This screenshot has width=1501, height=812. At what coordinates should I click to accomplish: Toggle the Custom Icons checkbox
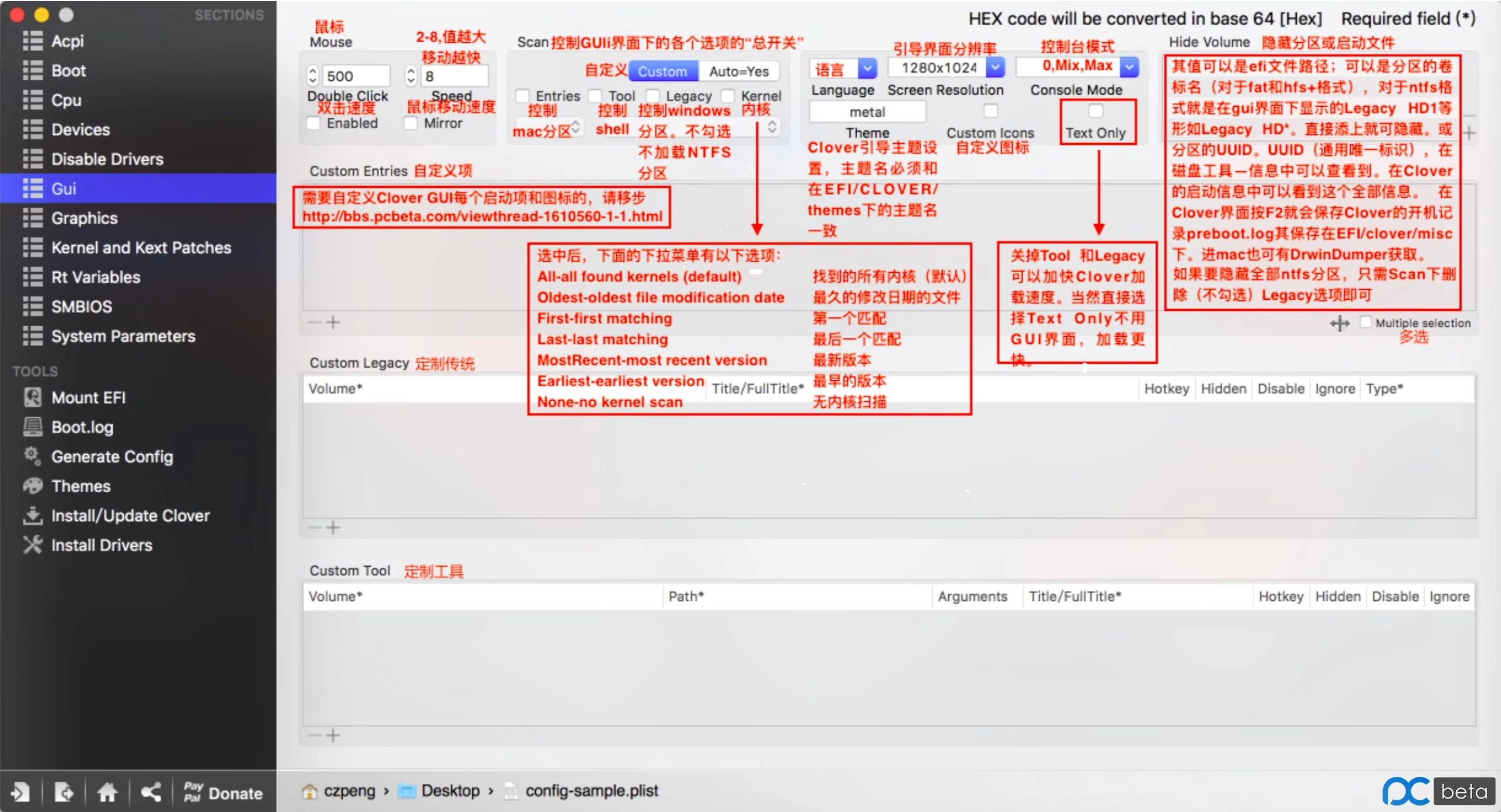point(990,111)
